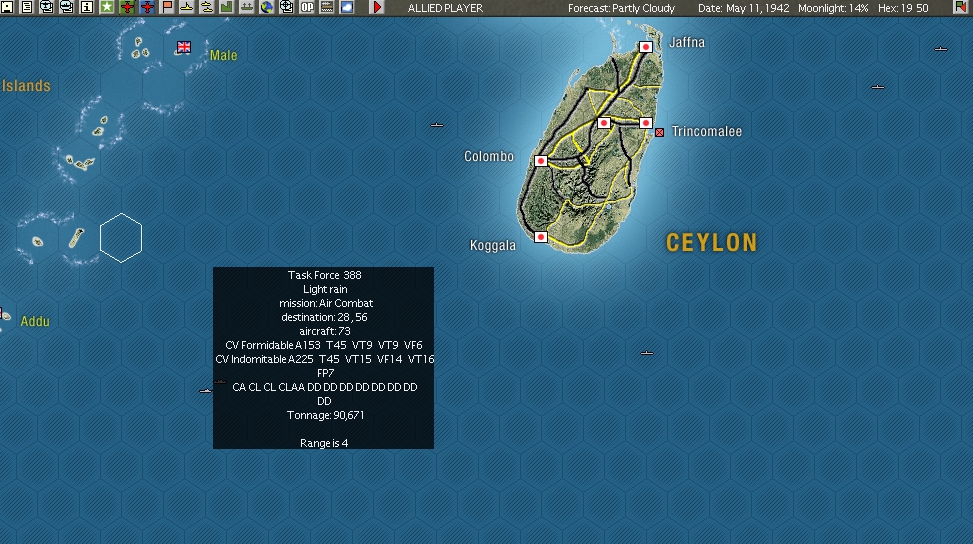
Task: Click 'Hex: 19 50' status text
Action: [x=903, y=8]
